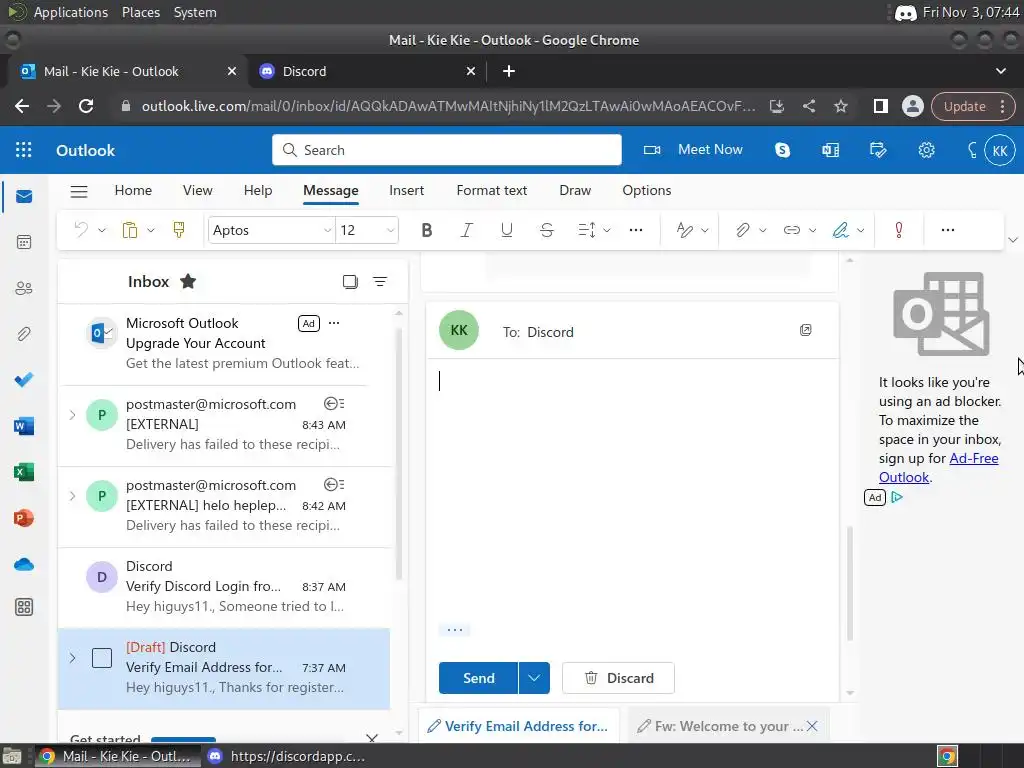Expand the Draft Discord conversation chevron

[72, 658]
